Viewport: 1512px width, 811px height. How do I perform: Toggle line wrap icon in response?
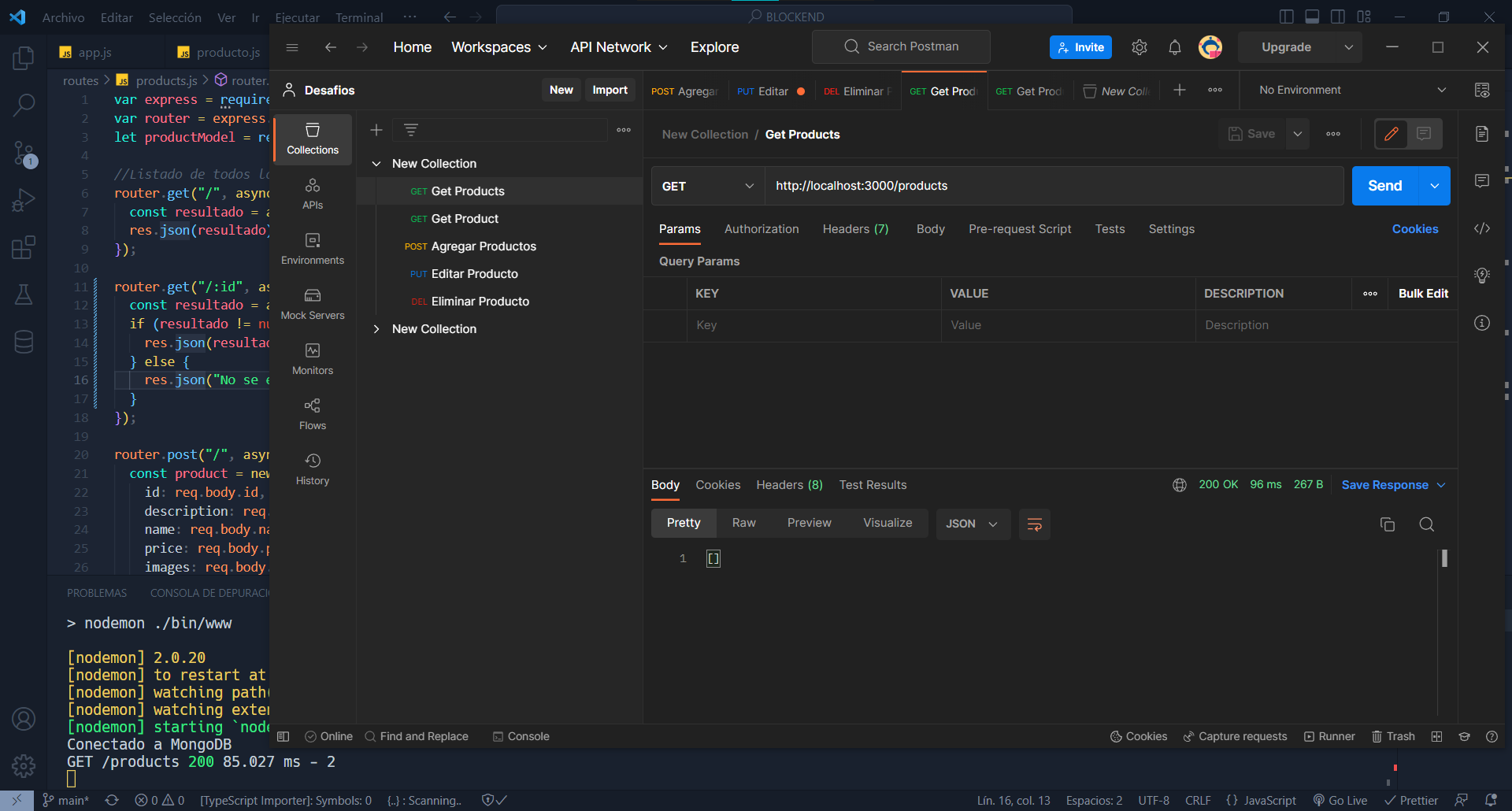click(1035, 524)
